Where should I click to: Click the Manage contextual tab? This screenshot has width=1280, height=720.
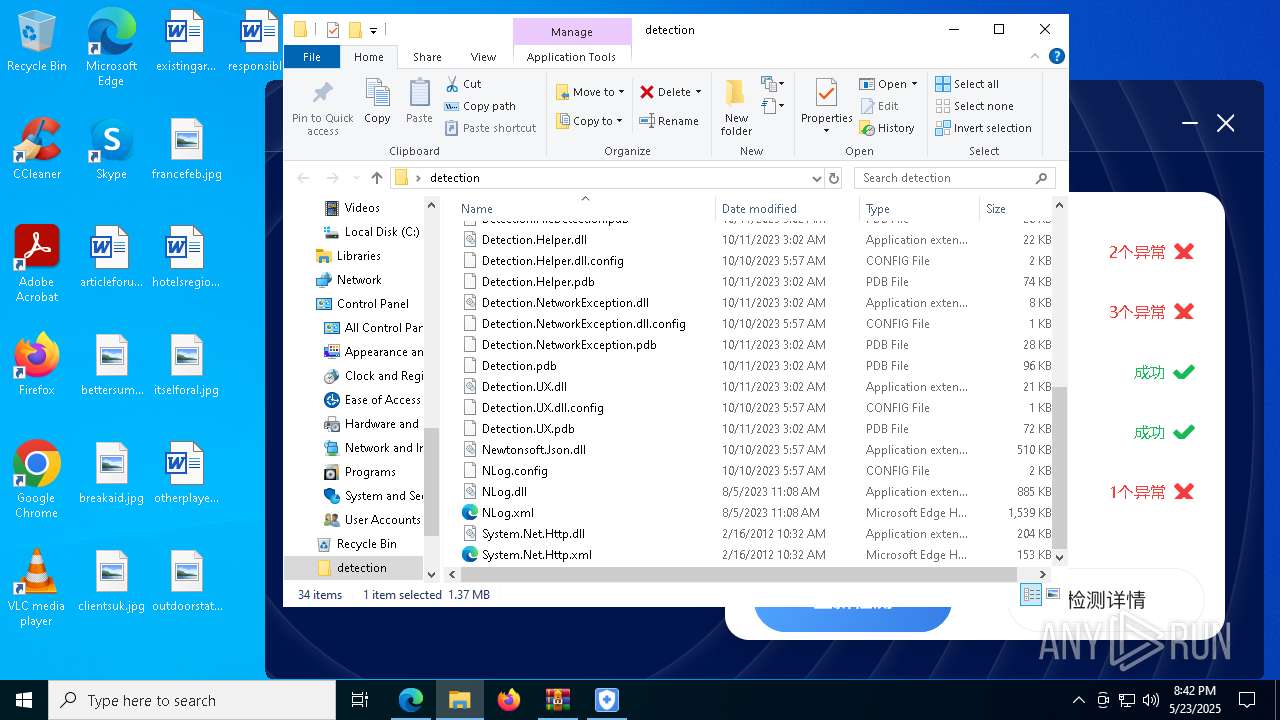(572, 32)
